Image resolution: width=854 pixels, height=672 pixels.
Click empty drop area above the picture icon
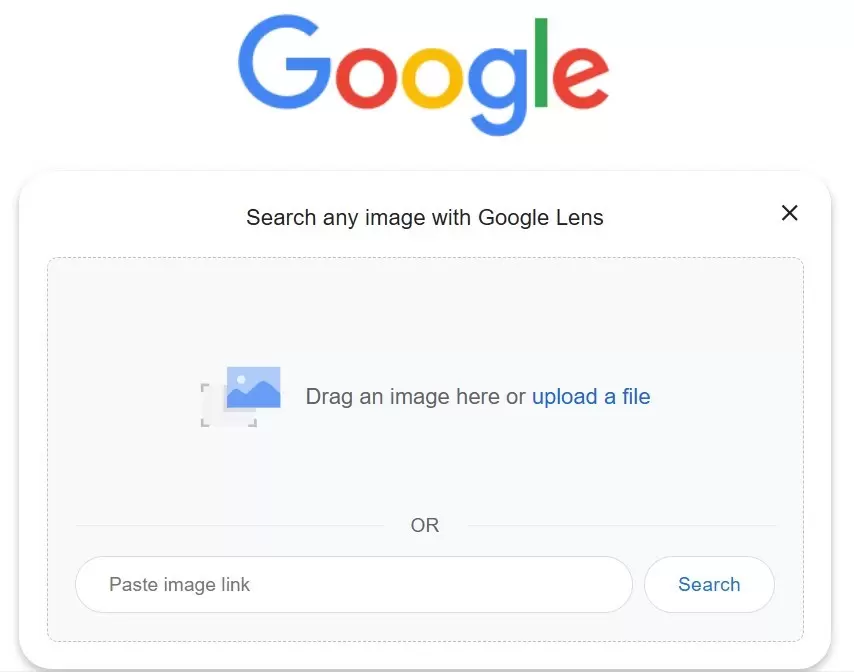[425, 310]
